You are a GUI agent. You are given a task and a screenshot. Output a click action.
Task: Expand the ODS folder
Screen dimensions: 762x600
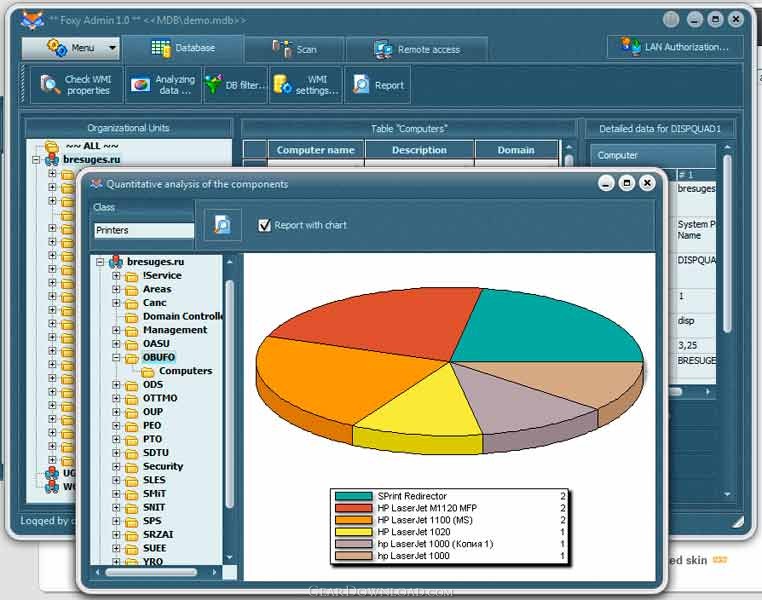point(116,385)
